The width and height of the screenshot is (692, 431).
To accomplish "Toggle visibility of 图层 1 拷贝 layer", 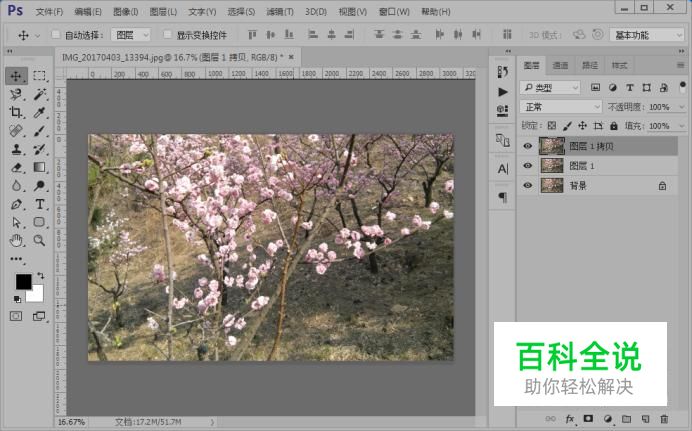I will tap(527, 146).
